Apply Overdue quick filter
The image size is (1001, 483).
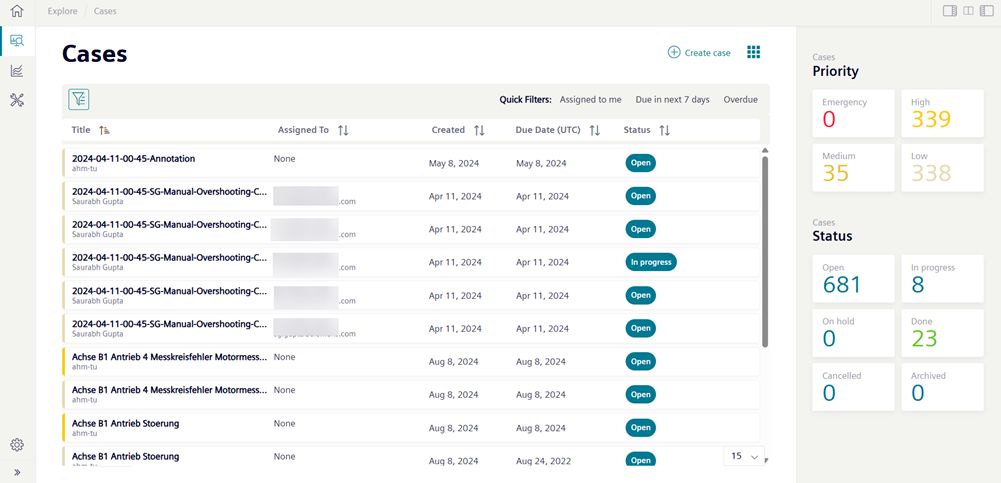point(741,100)
